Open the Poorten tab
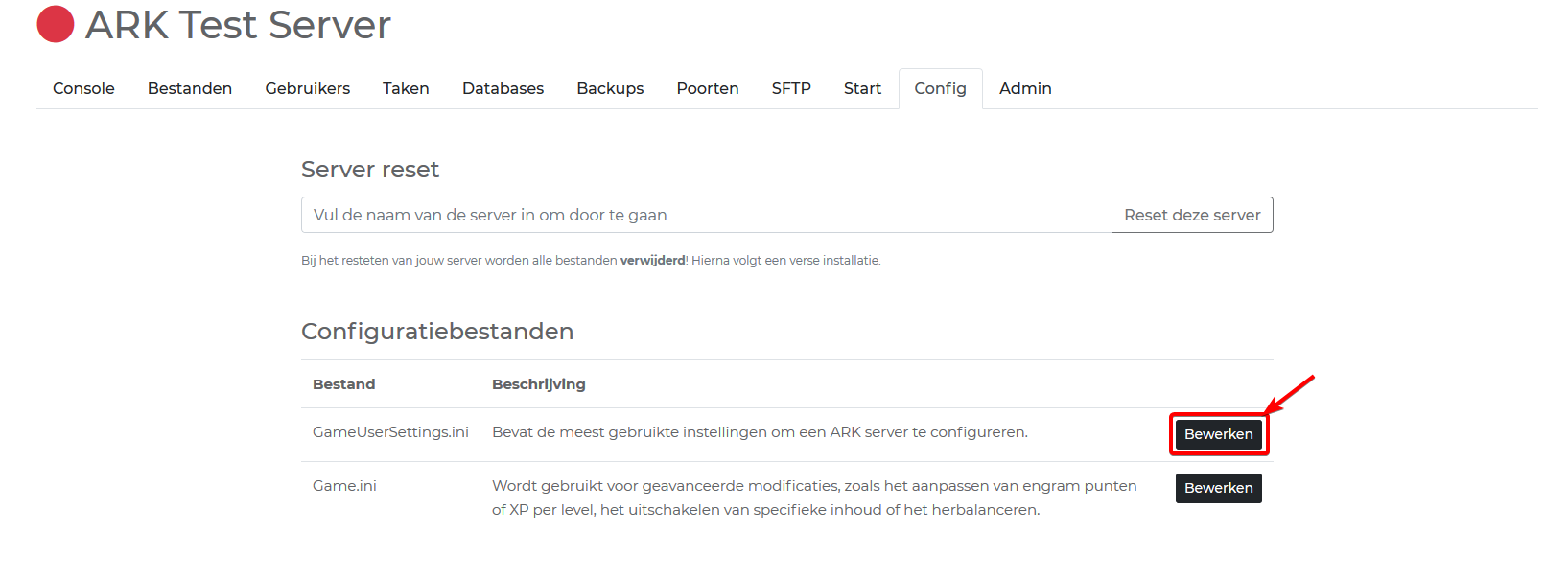Image resolution: width=1568 pixels, height=578 pixels. (x=708, y=88)
